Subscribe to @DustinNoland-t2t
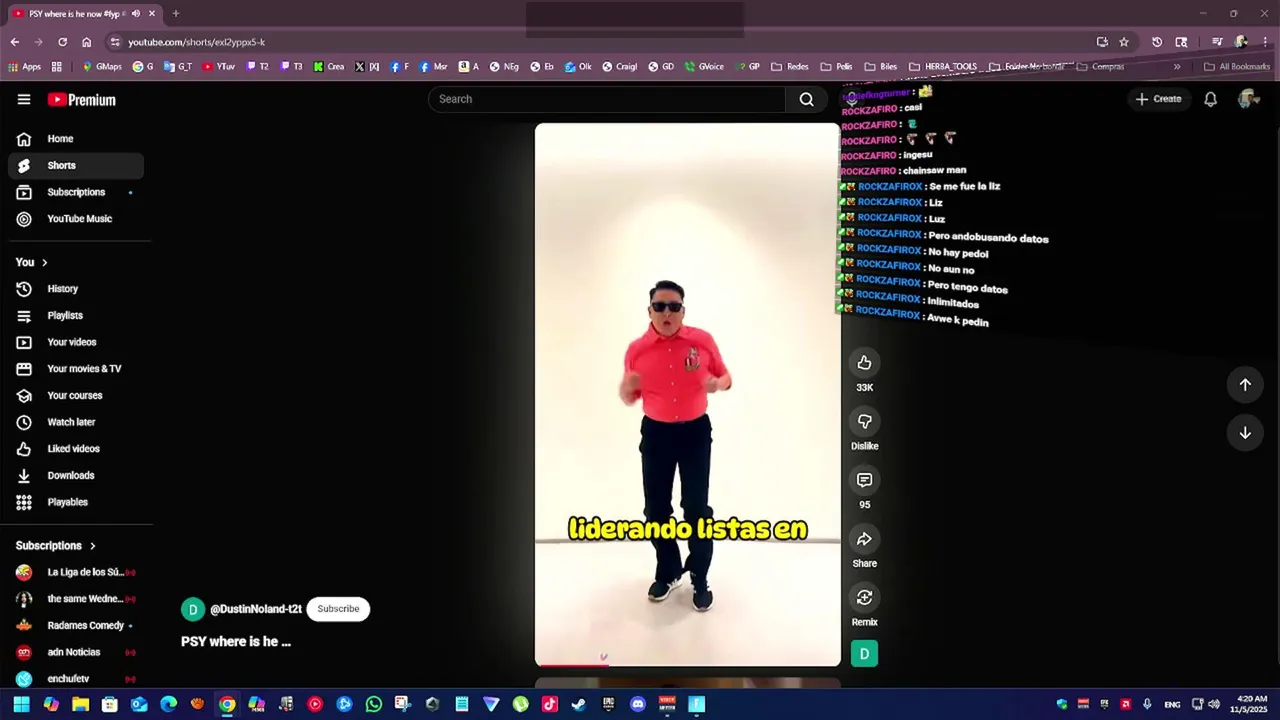This screenshot has width=1280, height=720. [x=338, y=609]
